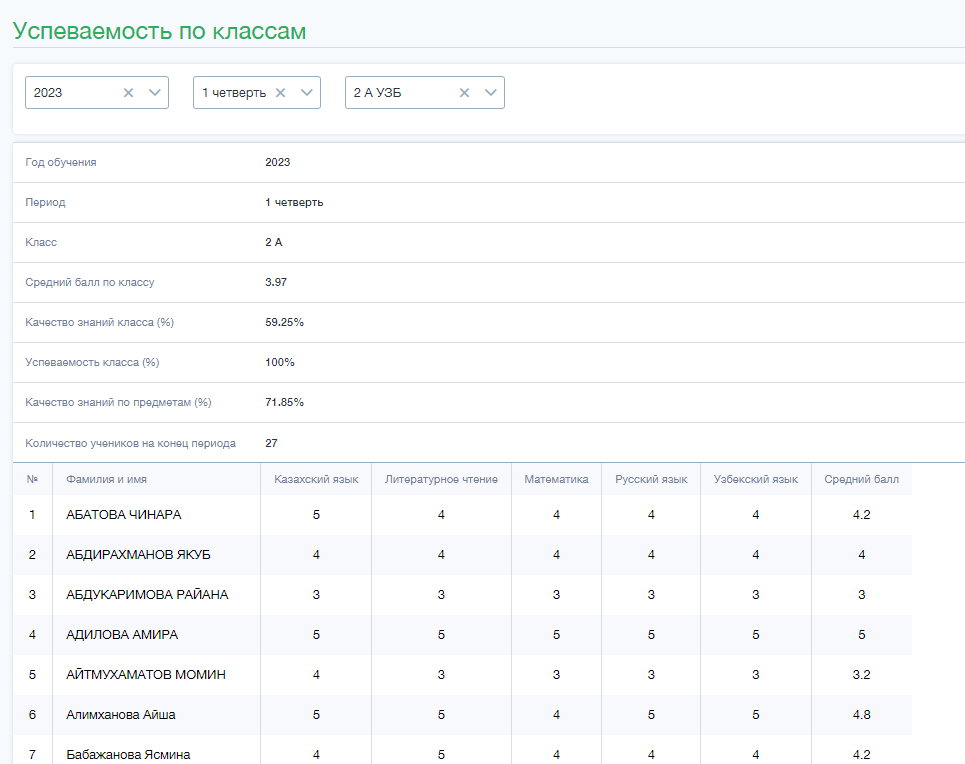Clear the 2023 year selection

pos(128,93)
